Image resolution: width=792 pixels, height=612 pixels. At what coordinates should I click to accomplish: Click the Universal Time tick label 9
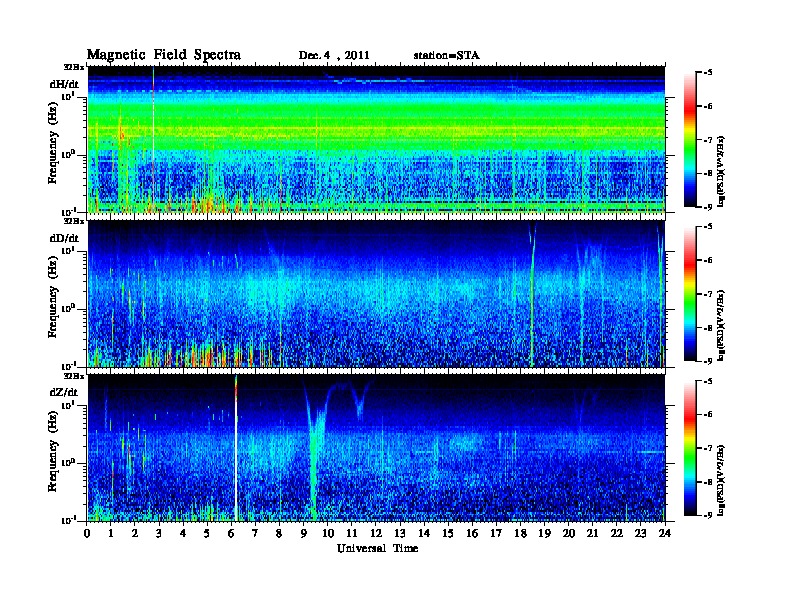click(x=304, y=533)
